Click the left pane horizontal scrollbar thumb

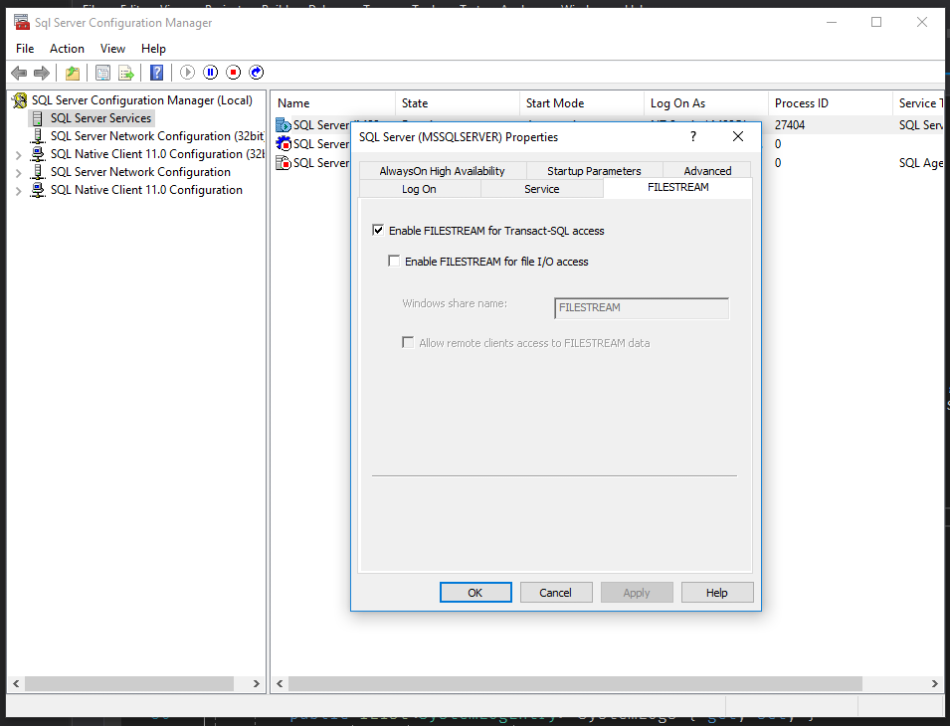[x=129, y=684]
